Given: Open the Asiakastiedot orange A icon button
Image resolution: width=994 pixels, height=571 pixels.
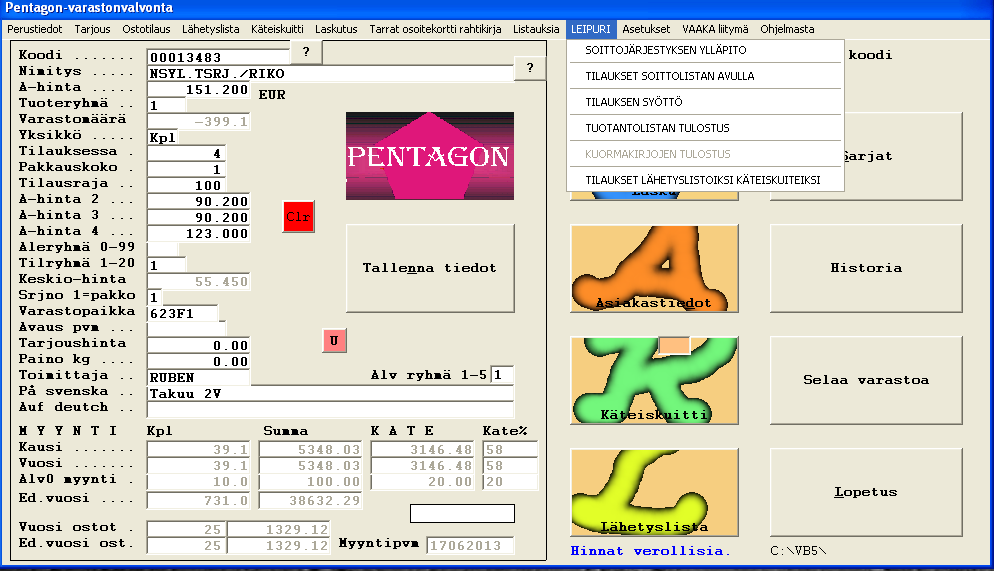Looking at the screenshot, I should point(654,268).
